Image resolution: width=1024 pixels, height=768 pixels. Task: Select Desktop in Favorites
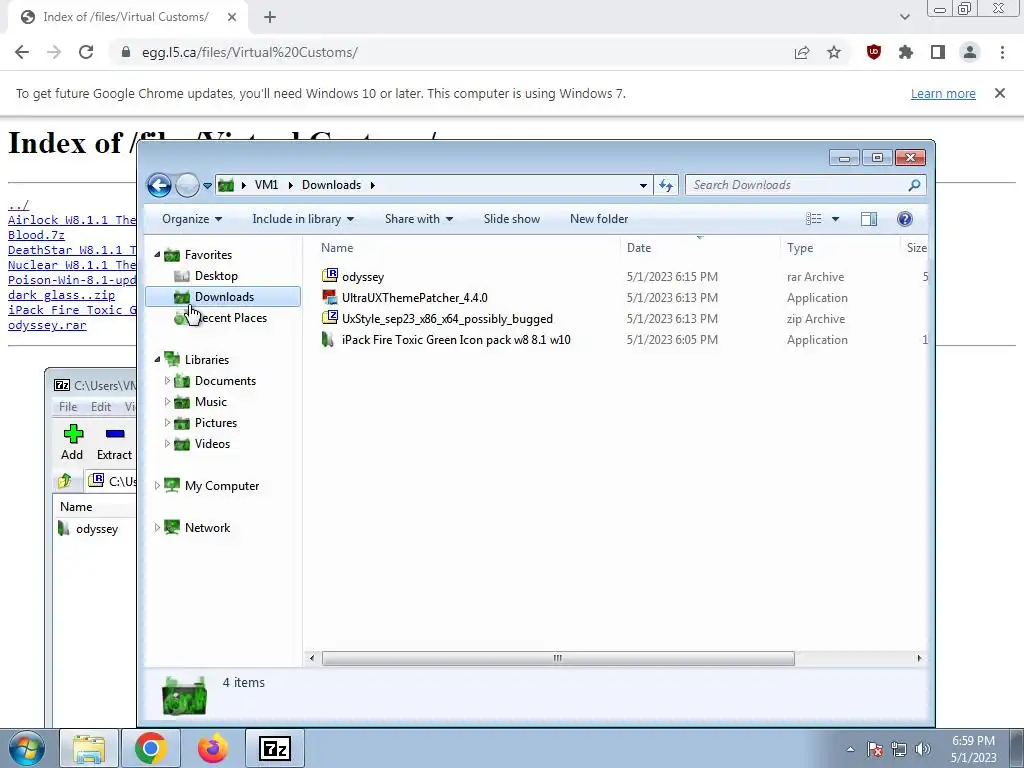[216, 276]
